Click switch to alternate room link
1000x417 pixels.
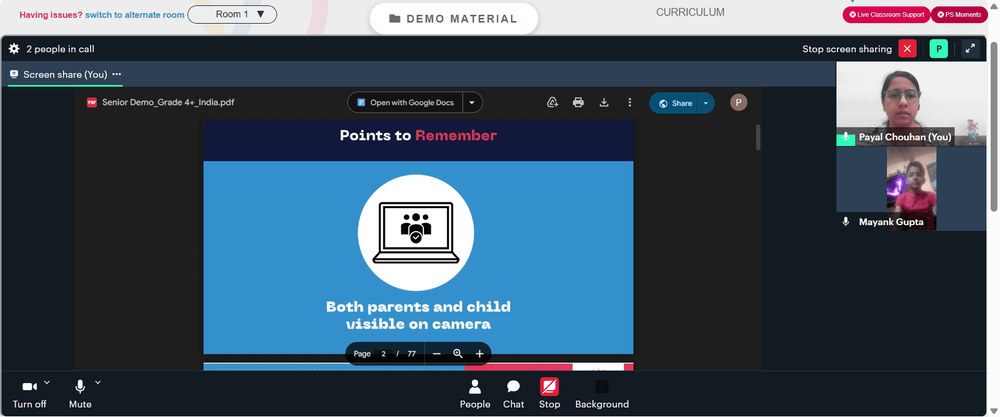pos(135,15)
